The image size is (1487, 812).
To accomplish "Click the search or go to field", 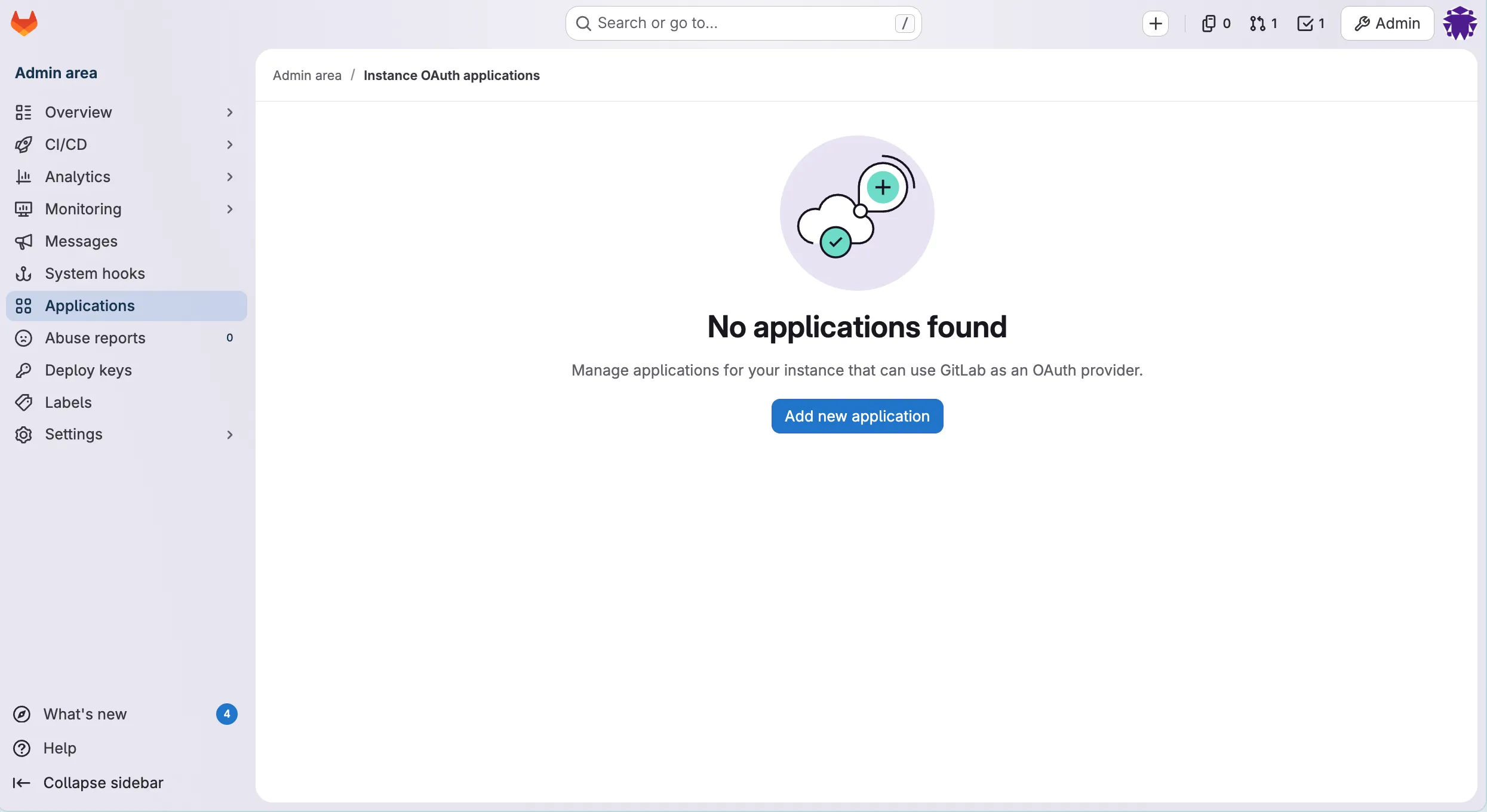I will pos(743,23).
